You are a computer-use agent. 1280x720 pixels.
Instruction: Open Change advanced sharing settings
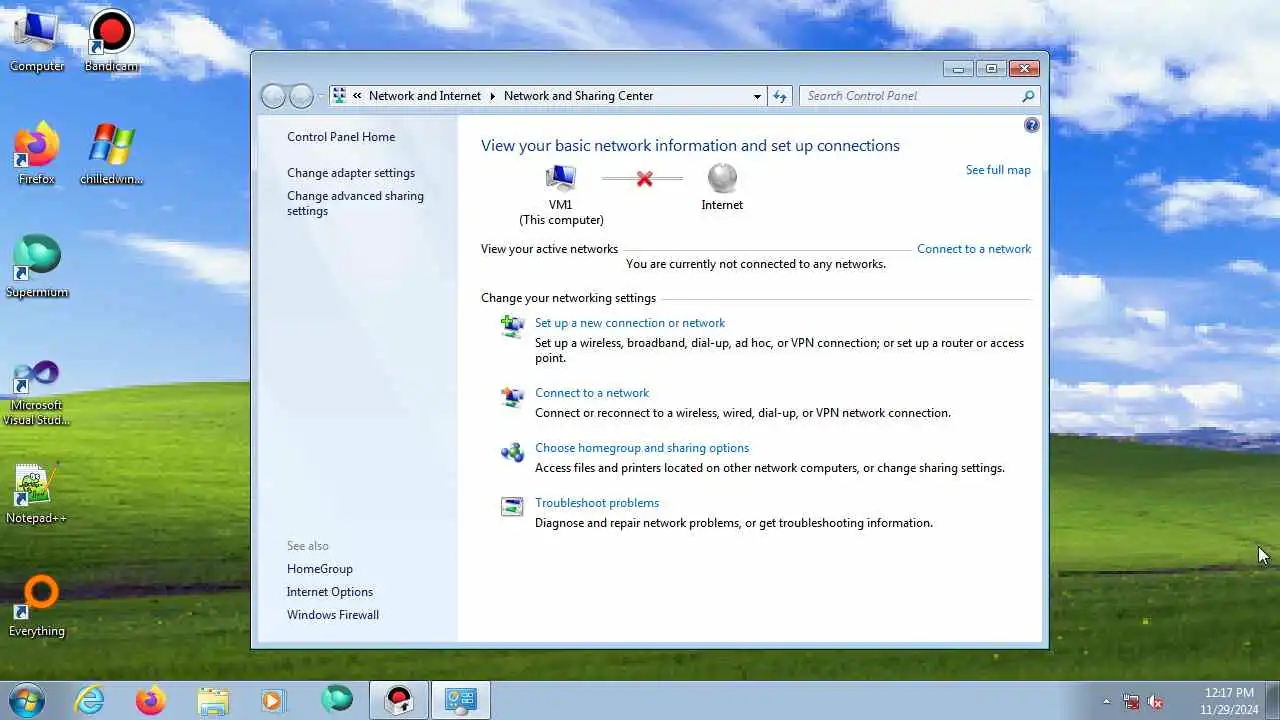355,203
